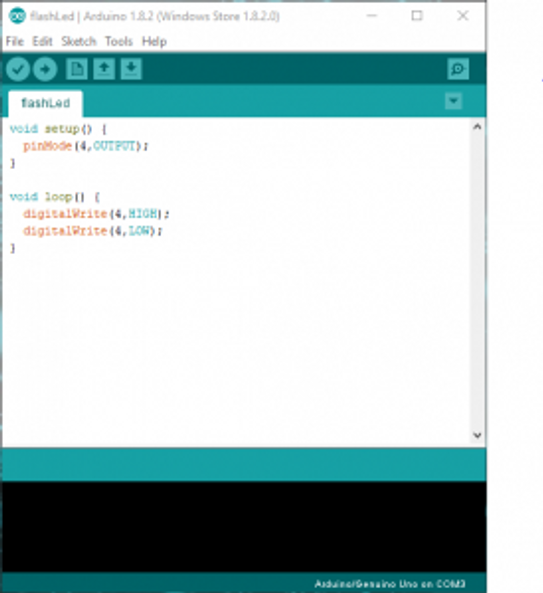Open the Help menu

(154, 41)
